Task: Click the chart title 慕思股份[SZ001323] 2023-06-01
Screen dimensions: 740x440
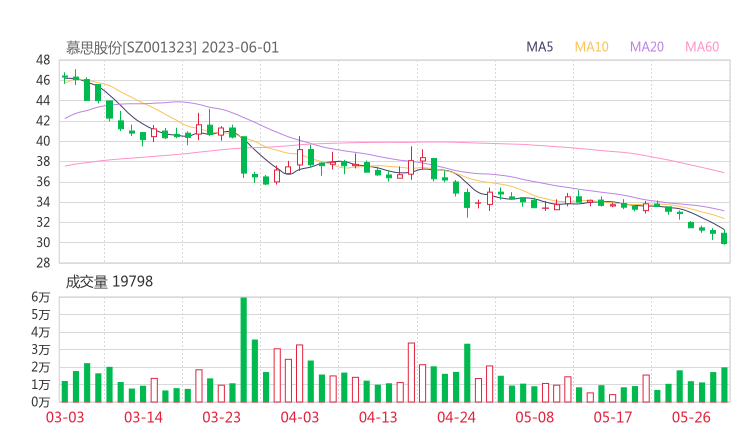Action: click(172, 48)
